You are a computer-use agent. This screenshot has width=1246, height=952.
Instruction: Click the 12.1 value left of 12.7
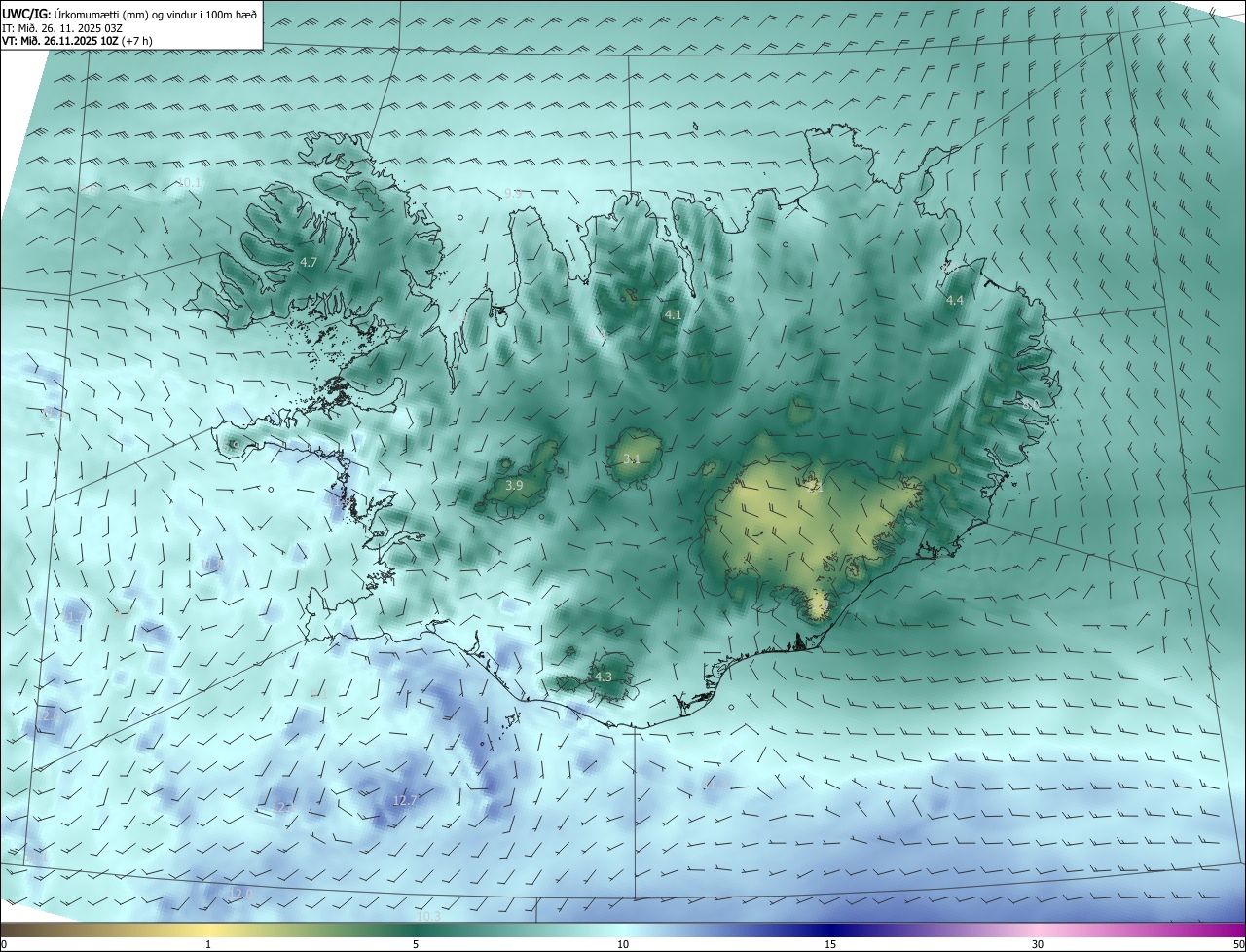[x=282, y=808]
